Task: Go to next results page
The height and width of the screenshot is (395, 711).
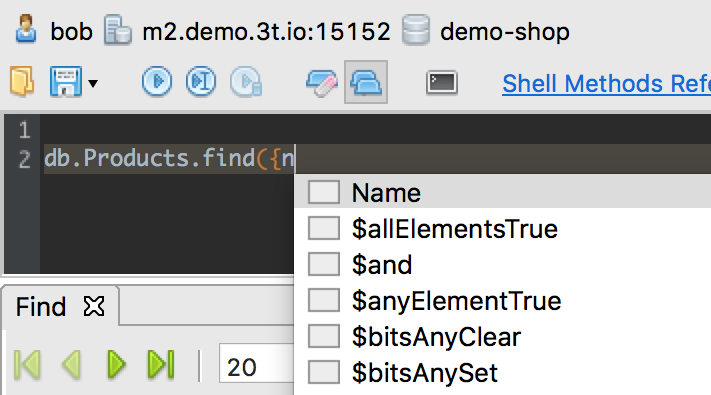Action: coord(117,364)
